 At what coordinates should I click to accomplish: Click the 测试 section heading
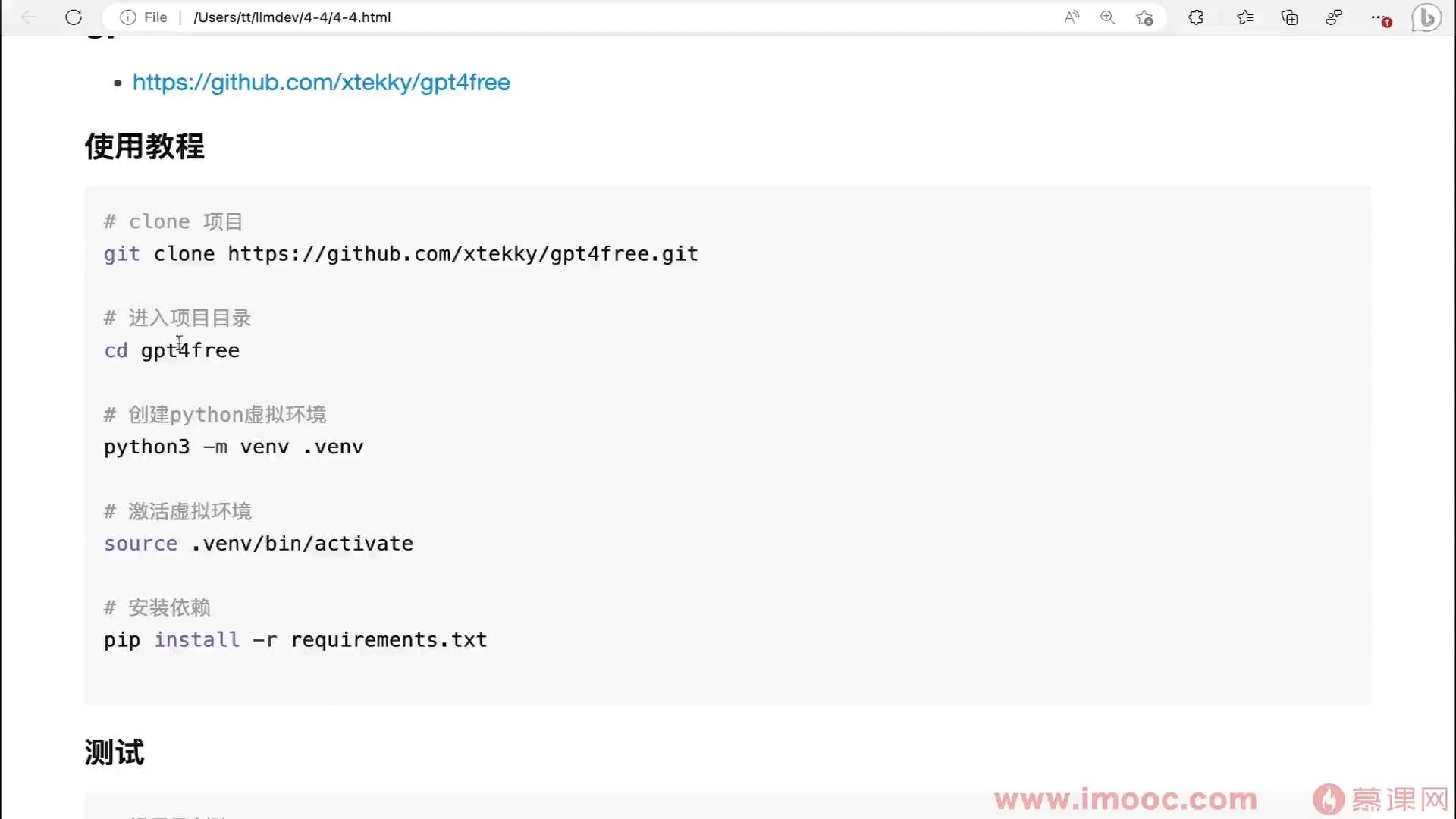[x=114, y=752]
